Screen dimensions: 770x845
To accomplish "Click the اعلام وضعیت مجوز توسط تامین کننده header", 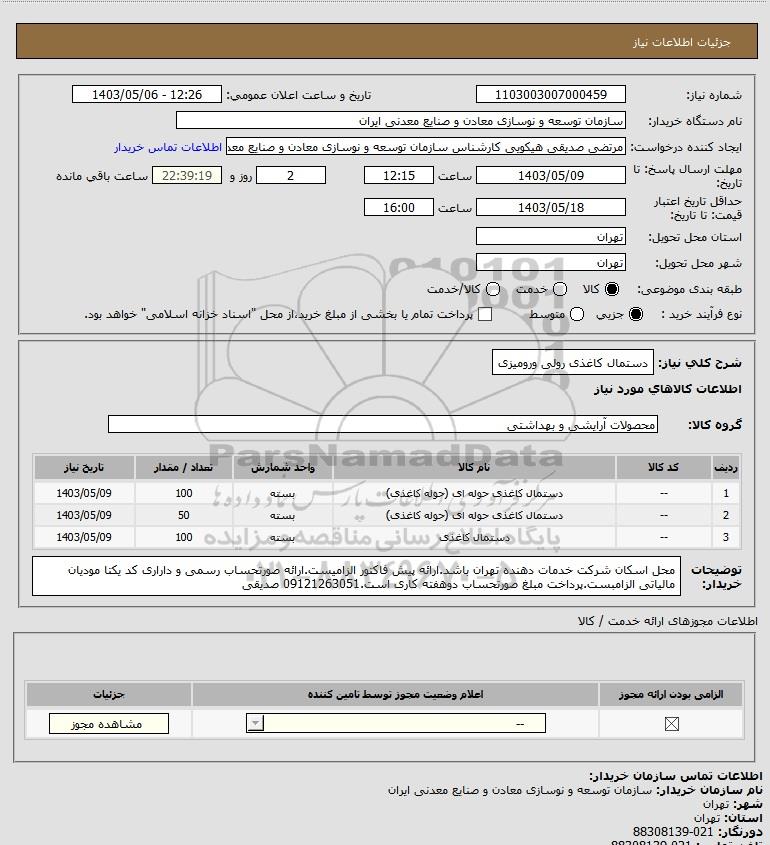I will 396,694.
